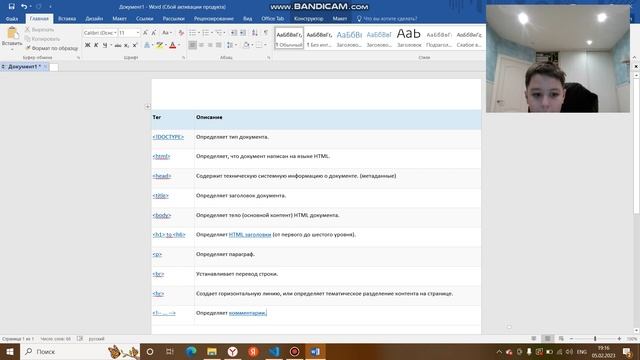The height and width of the screenshot is (360, 640).
Task: Click the <!DOCTYPE> link in table
Action: pos(168,137)
